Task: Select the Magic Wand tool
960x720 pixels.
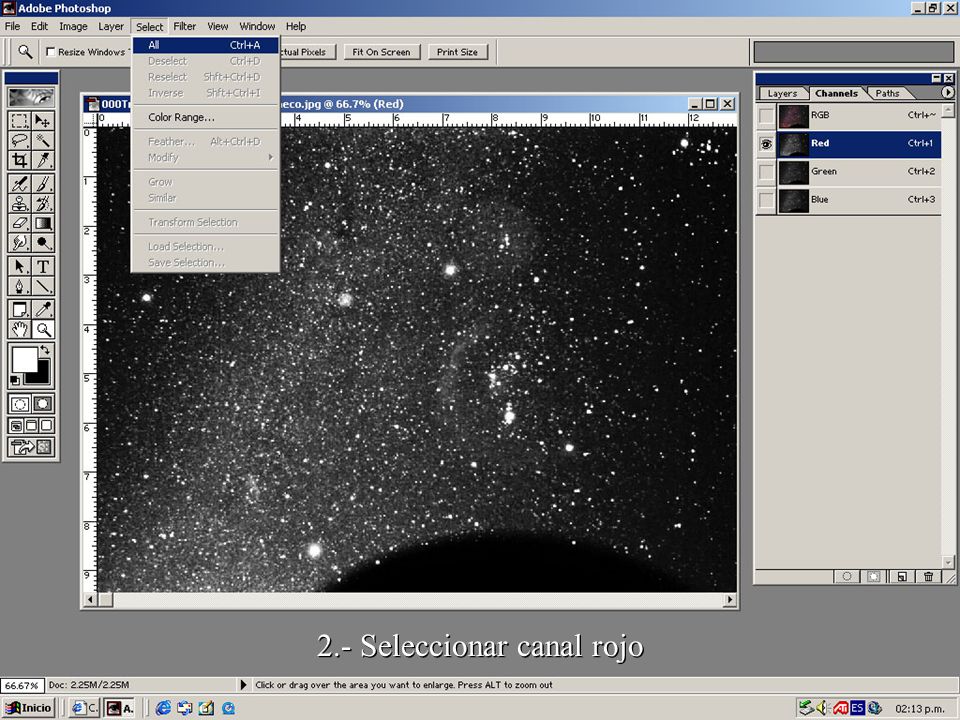Action: tap(43, 141)
